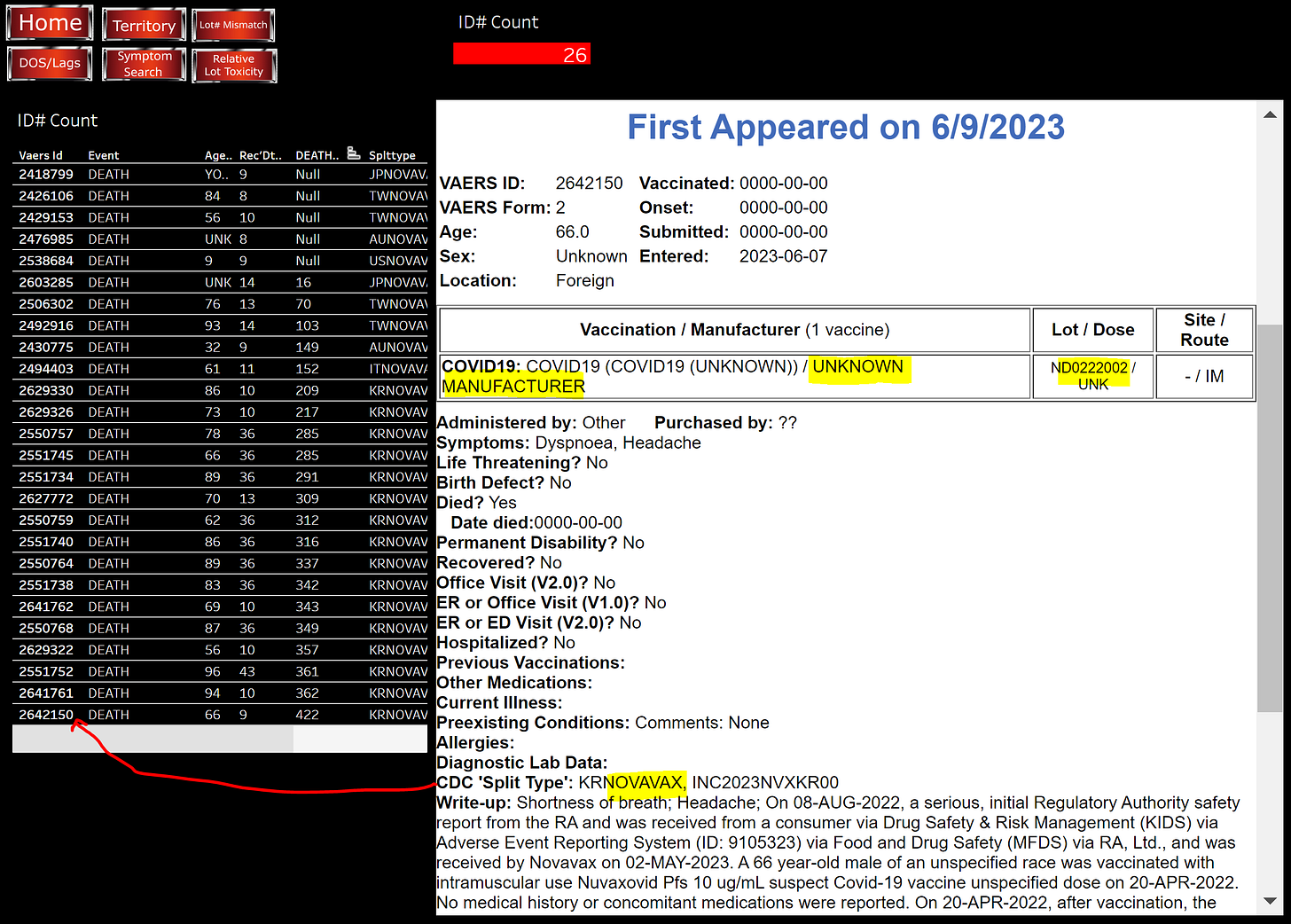Image resolution: width=1291 pixels, height=924 pixels.
Task: Click the sort icon beside DEATH column
Action: (x=354, y=153)
